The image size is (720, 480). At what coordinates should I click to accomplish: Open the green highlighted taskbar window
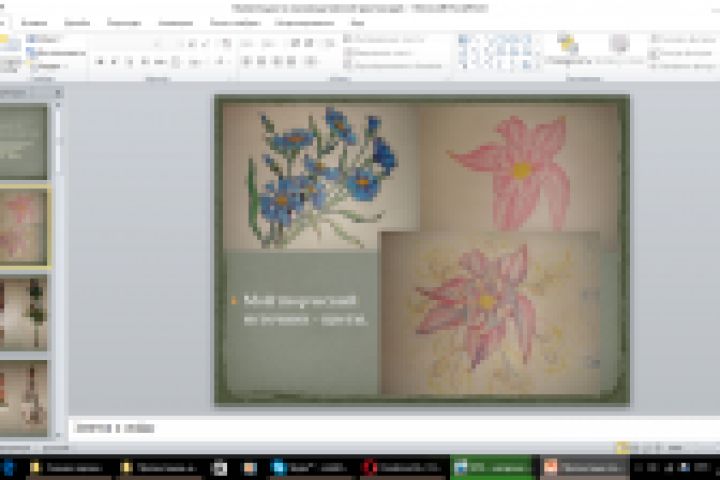click(491, 468)
